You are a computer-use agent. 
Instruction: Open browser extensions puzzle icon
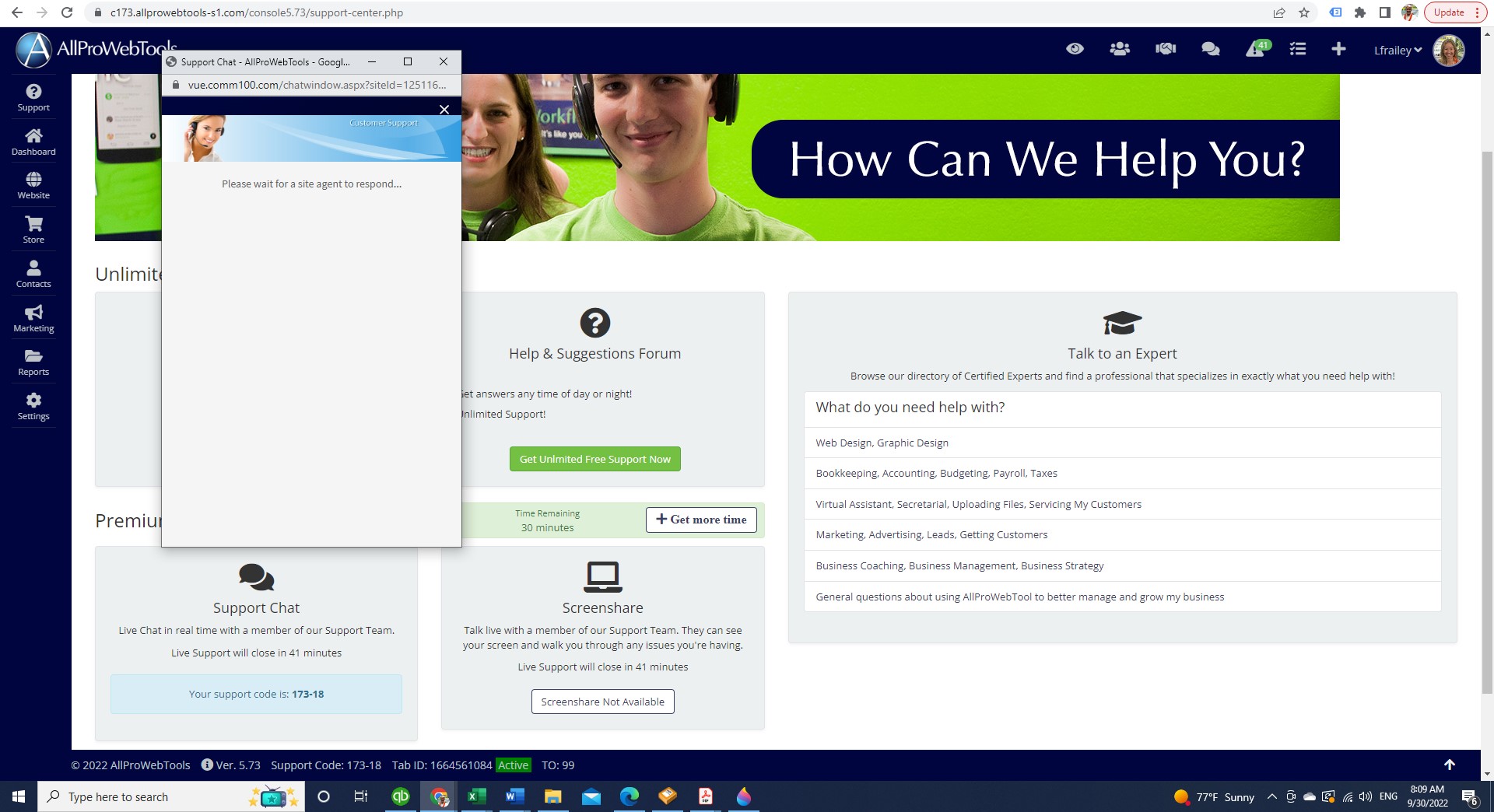[x=1360, y=12]
